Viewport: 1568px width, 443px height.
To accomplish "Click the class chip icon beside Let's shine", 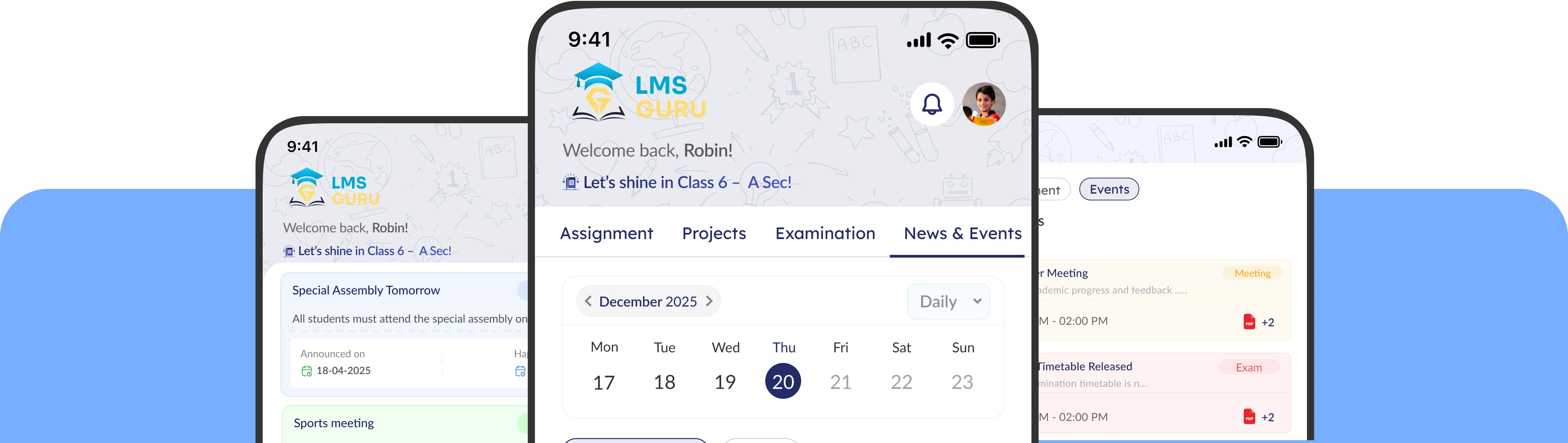I will [x=570, y=182].
